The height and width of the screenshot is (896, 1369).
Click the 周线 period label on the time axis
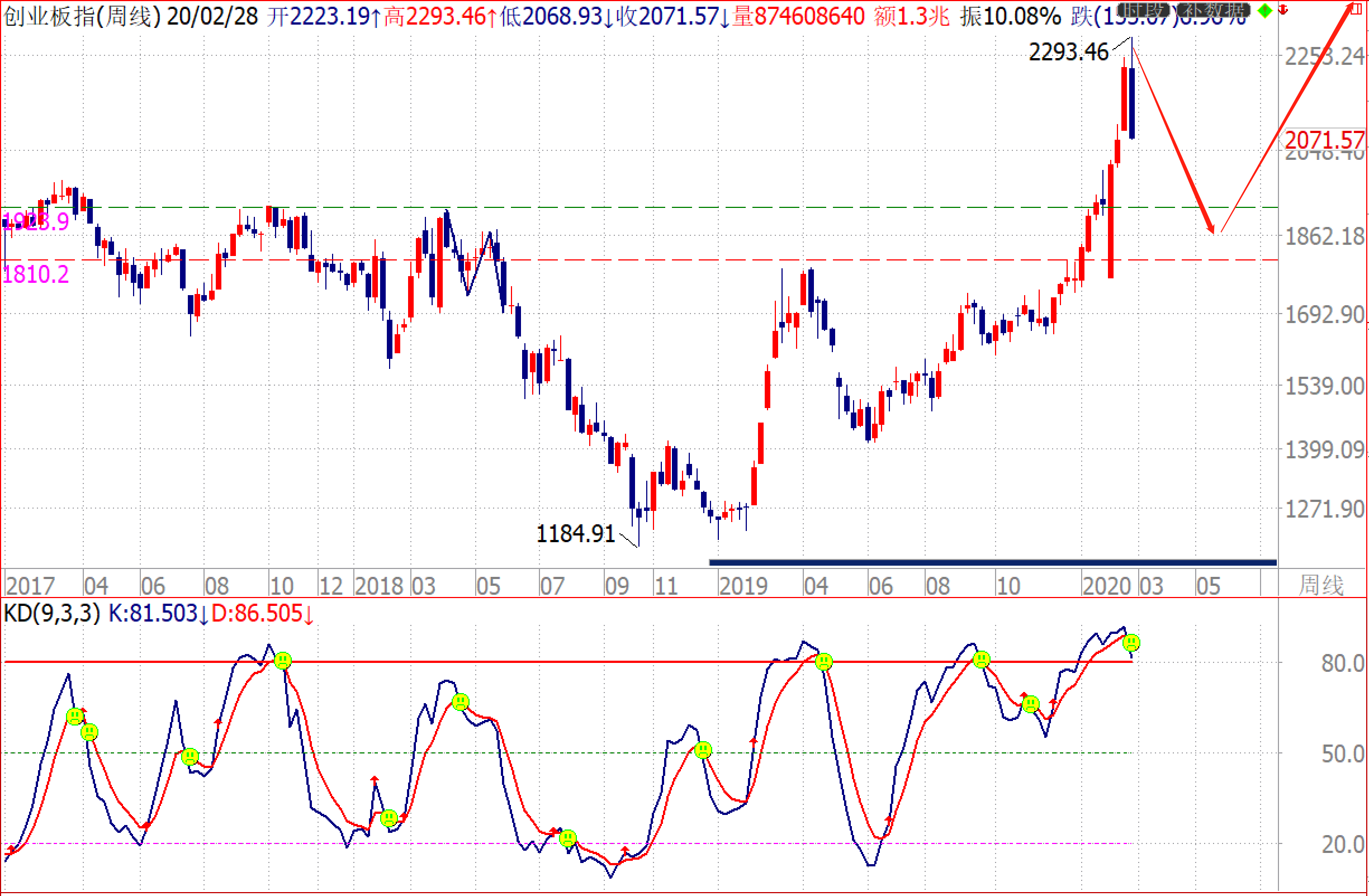click(x=1321, y=585)
